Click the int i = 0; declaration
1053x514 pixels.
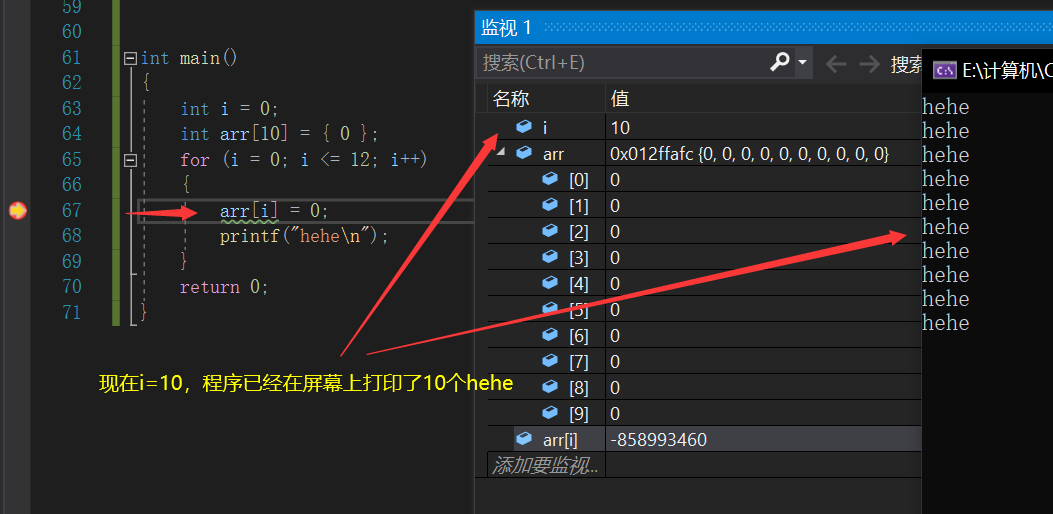[x=229, y=109]
